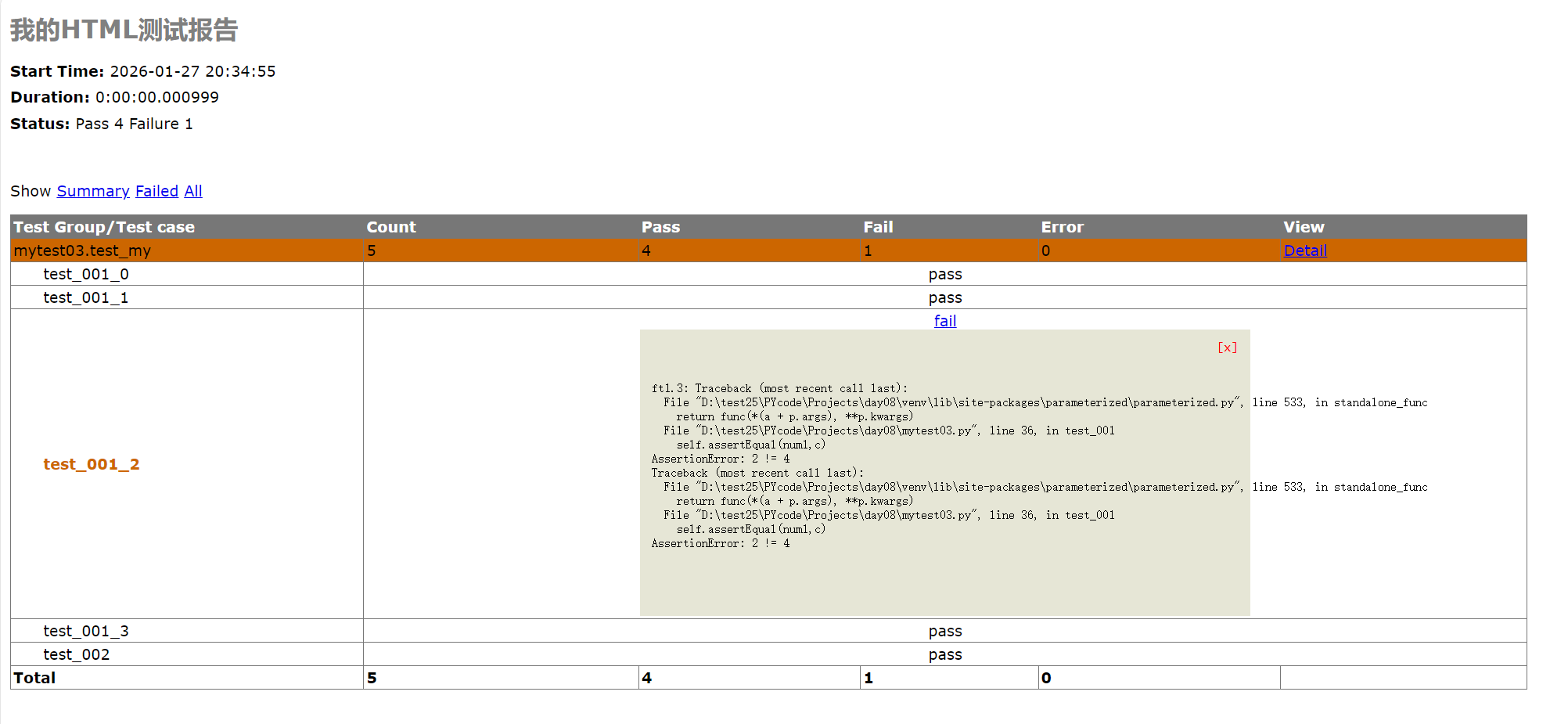Click the first AssertionError: 2 != 4 line
Viewport: 1568px width, 724px height.
pyautogui.click(x=721, y=459)
